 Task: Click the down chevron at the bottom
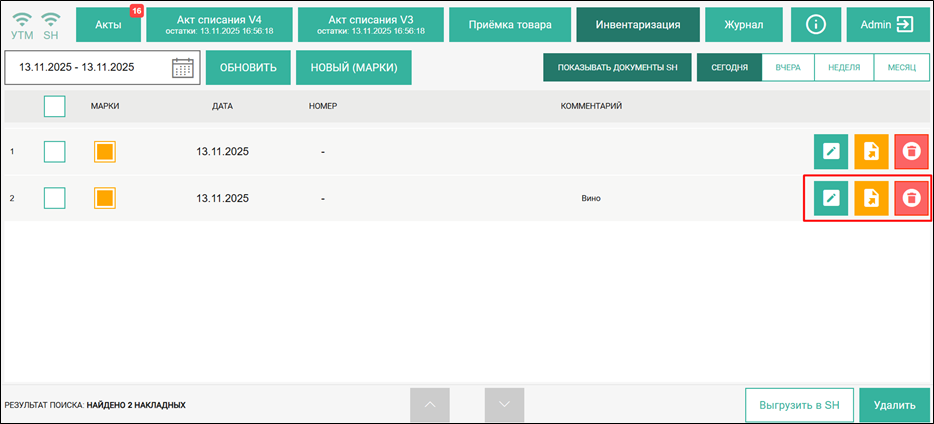(x=504, y=405)
